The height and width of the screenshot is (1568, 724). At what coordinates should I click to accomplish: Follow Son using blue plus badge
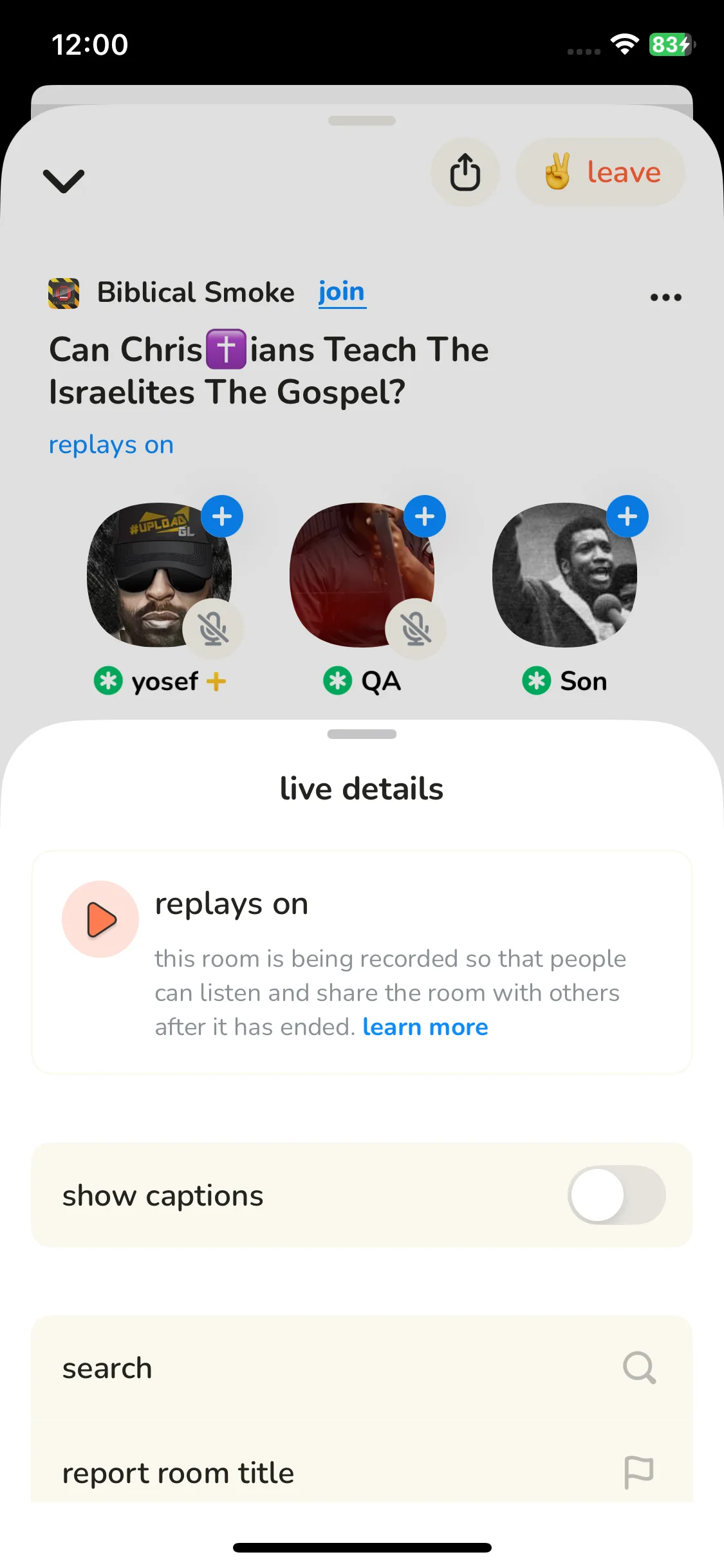click(x=627, y=516)
